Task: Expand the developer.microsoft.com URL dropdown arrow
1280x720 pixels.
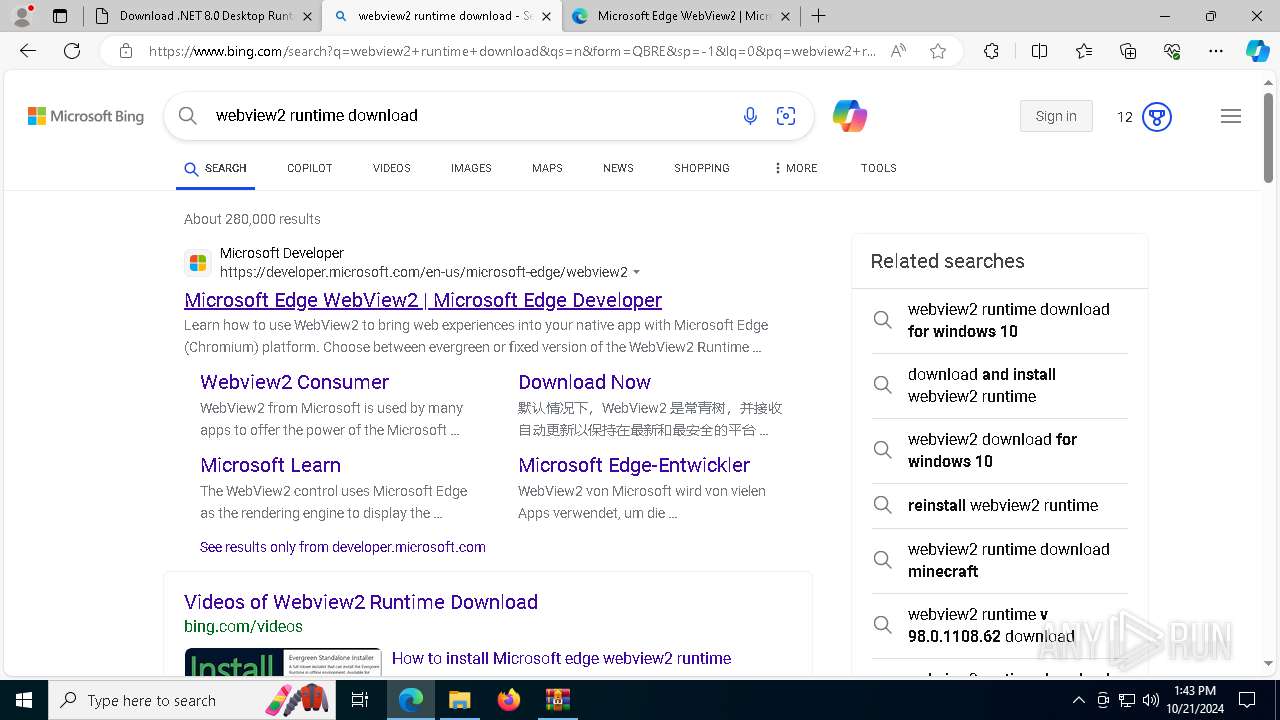Action: pos(637,272)
